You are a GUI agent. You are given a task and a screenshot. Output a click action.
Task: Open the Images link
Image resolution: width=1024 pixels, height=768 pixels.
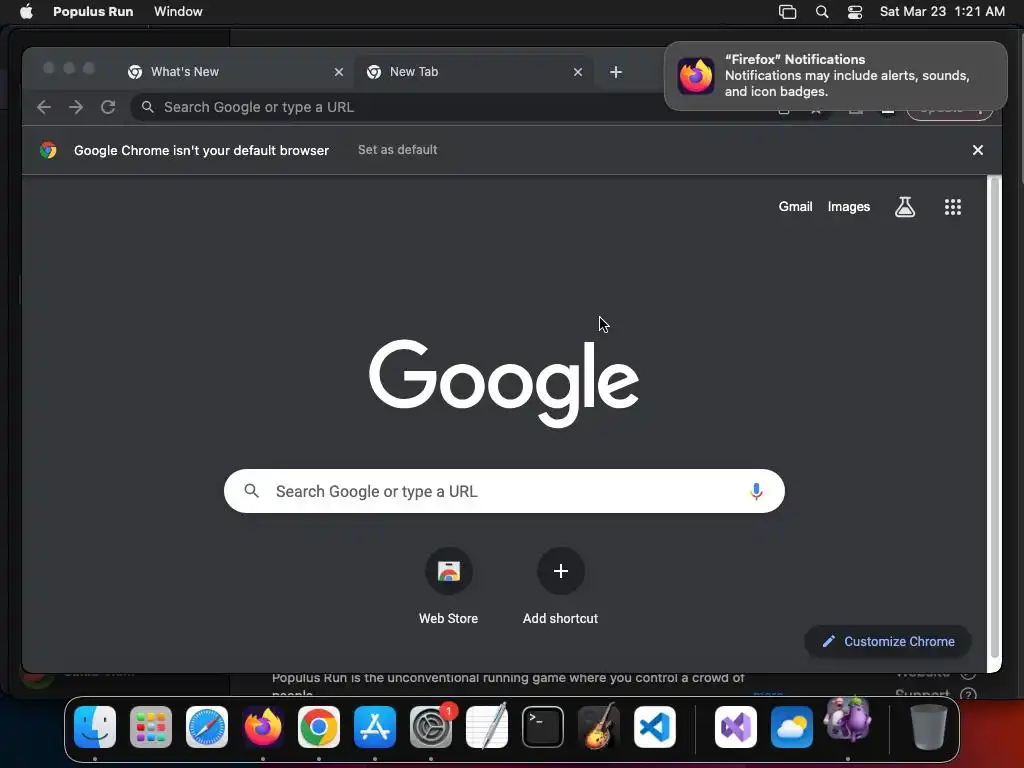point(849,206)
